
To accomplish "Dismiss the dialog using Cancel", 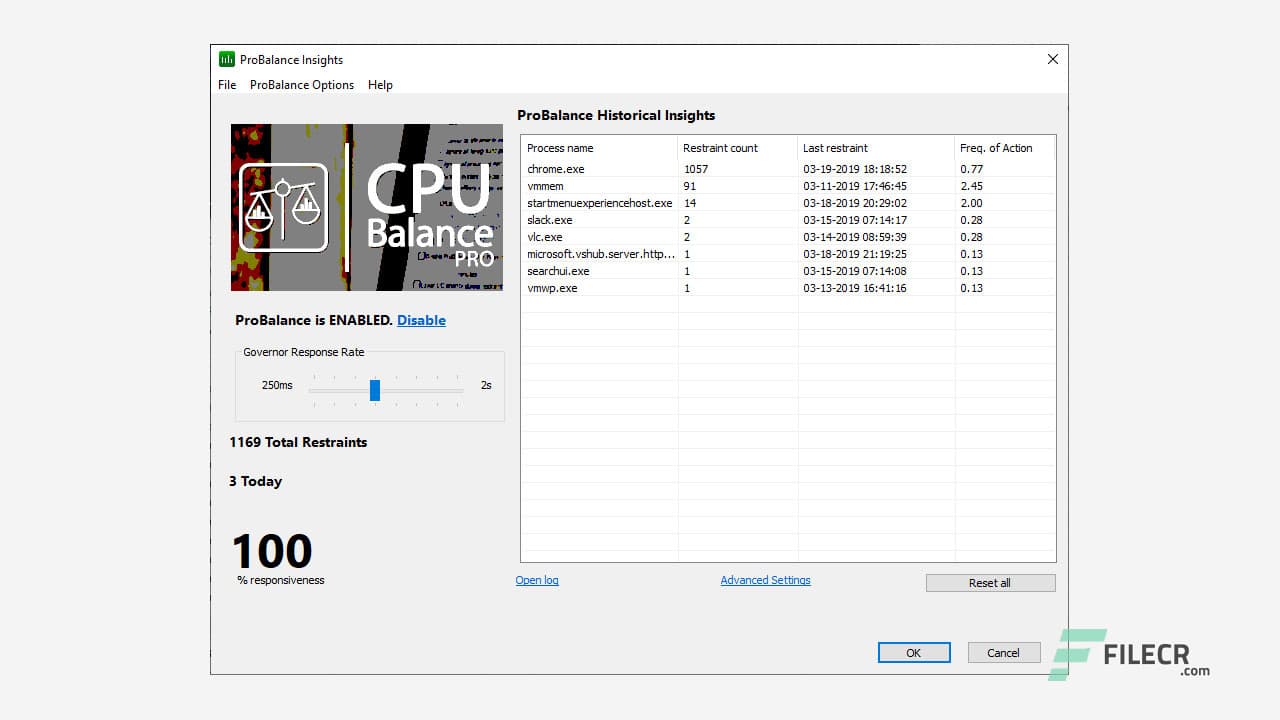I will 1003,652.
